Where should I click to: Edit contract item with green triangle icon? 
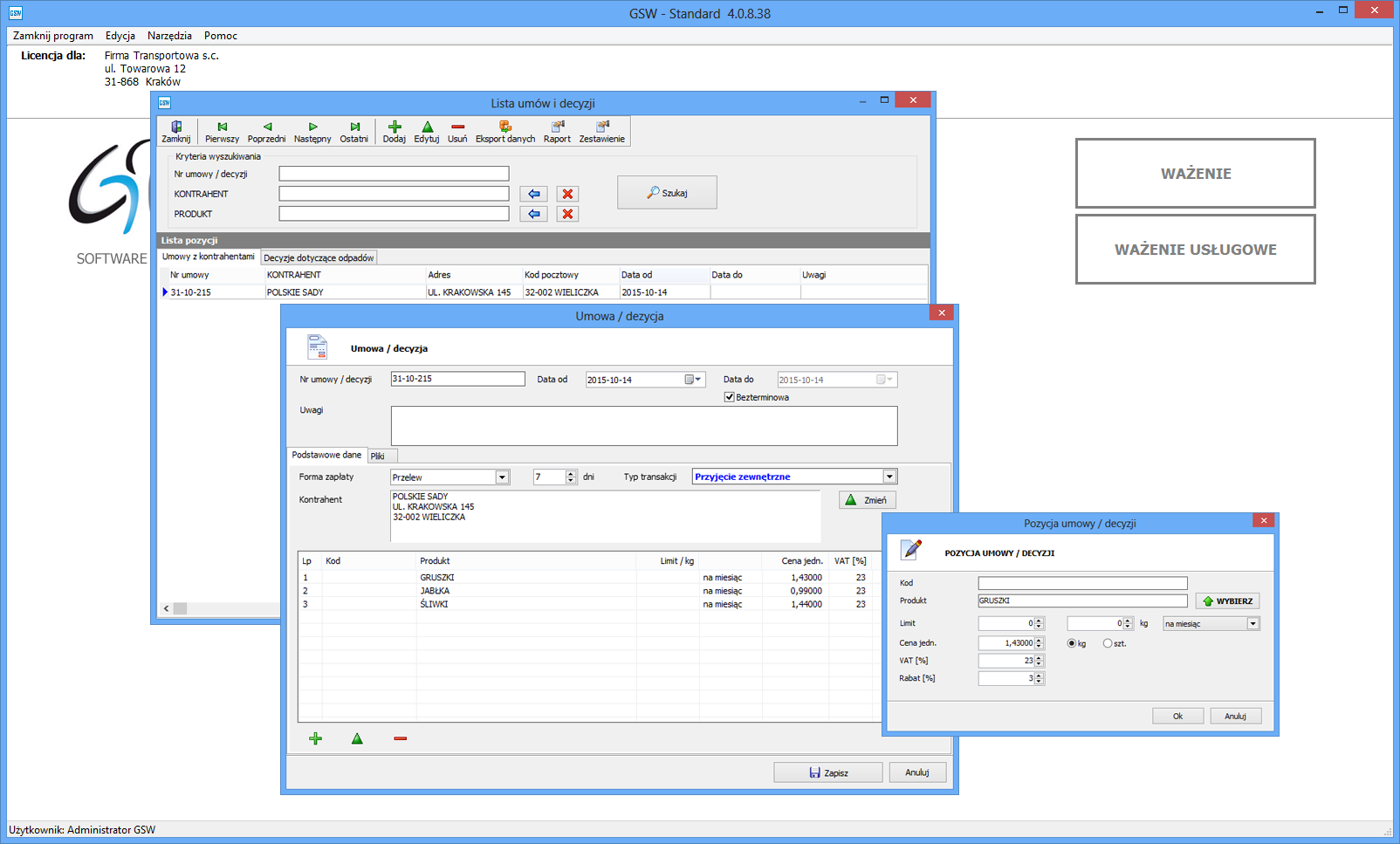tap(357, 738)
